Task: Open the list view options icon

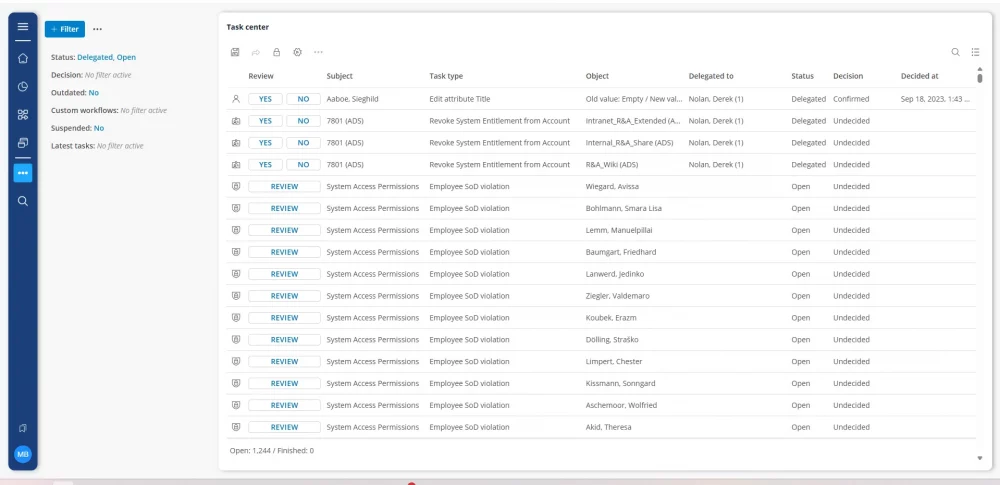Action: pyautogui.click(x=976, y=52)
